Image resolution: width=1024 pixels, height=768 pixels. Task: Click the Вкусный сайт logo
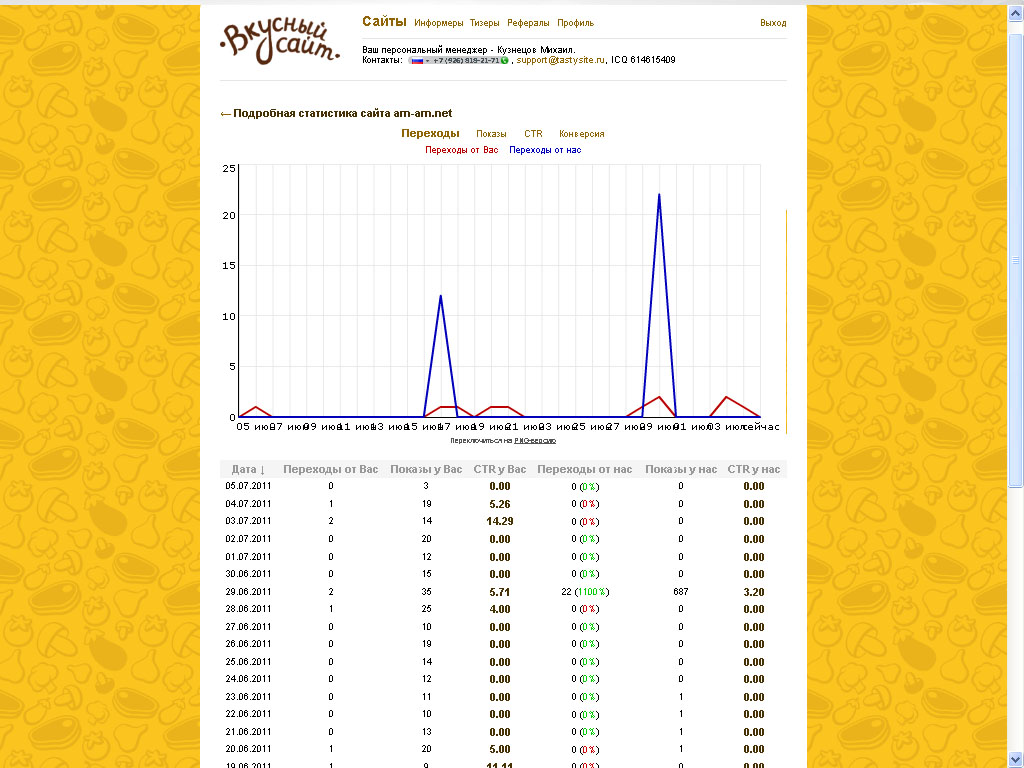pyautogui.click(x=280, y=42)
